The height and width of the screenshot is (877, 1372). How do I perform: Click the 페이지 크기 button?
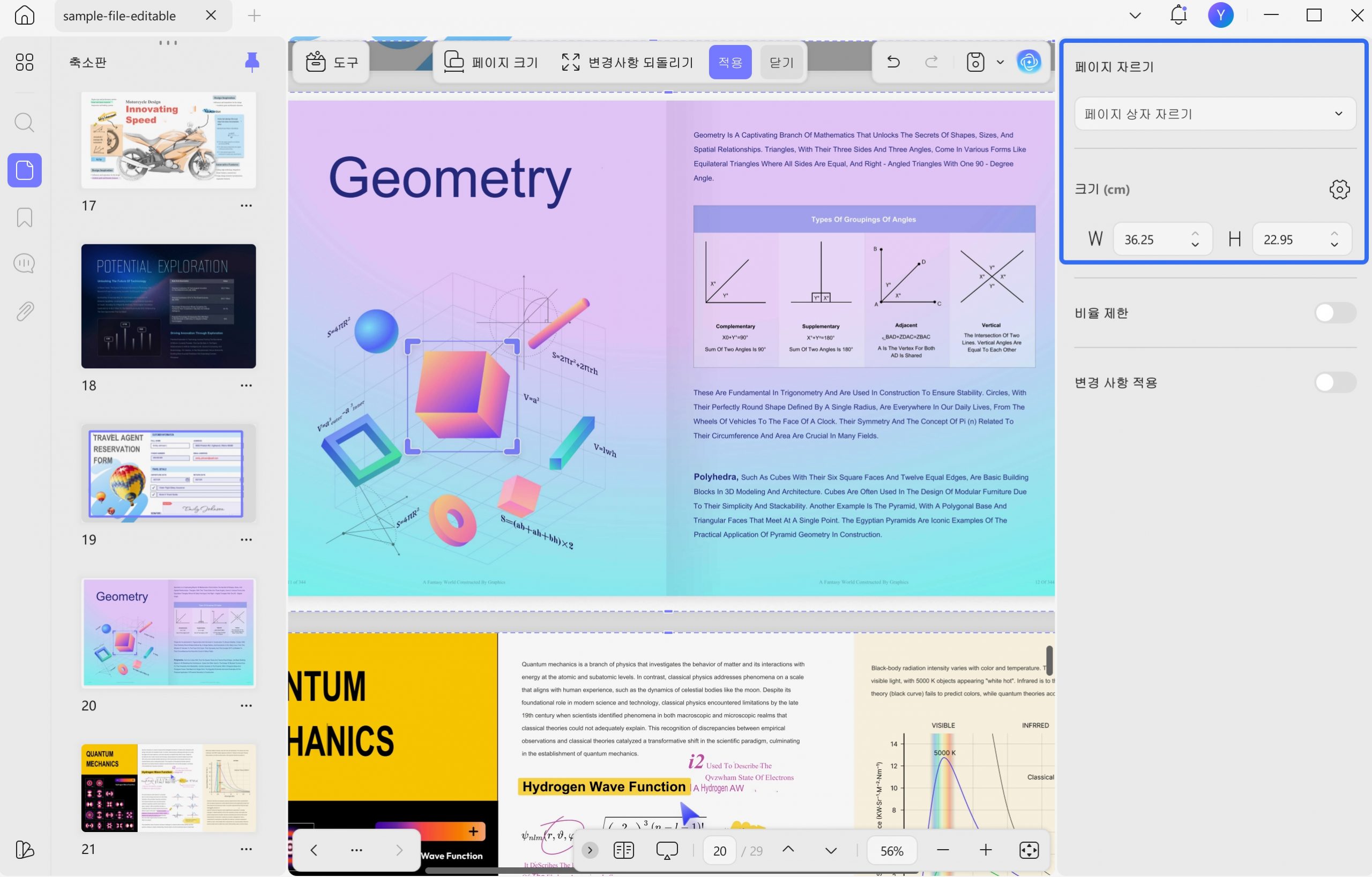coord(490,62)
